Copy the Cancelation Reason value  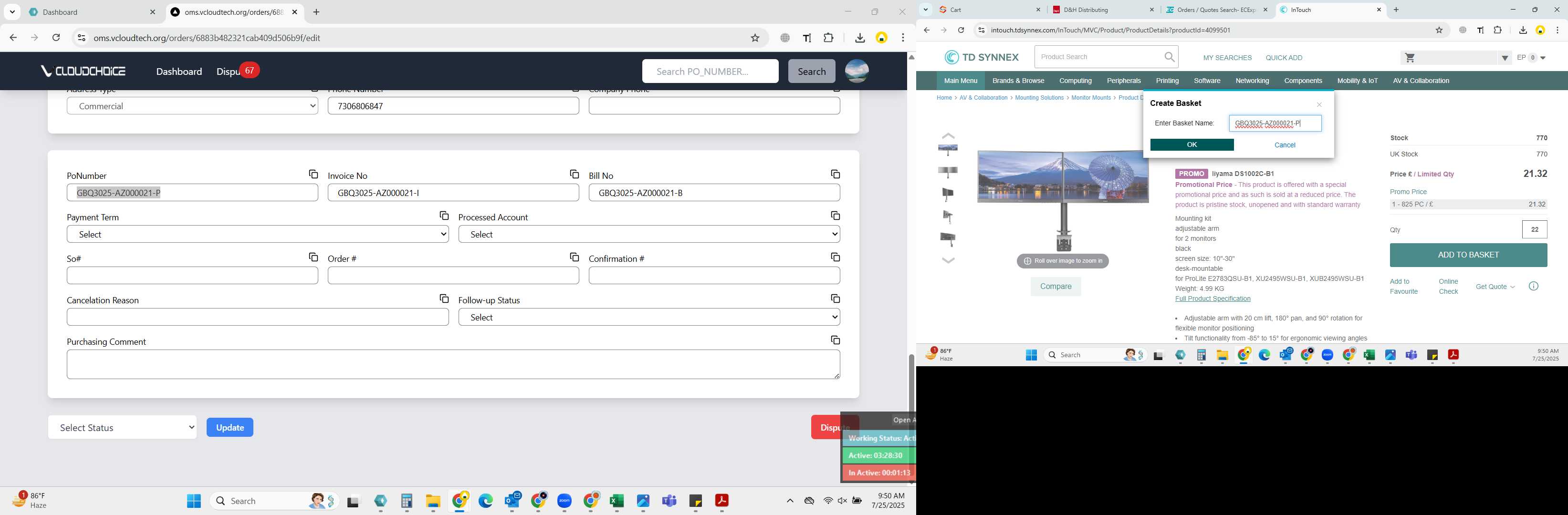click(444, 299)
